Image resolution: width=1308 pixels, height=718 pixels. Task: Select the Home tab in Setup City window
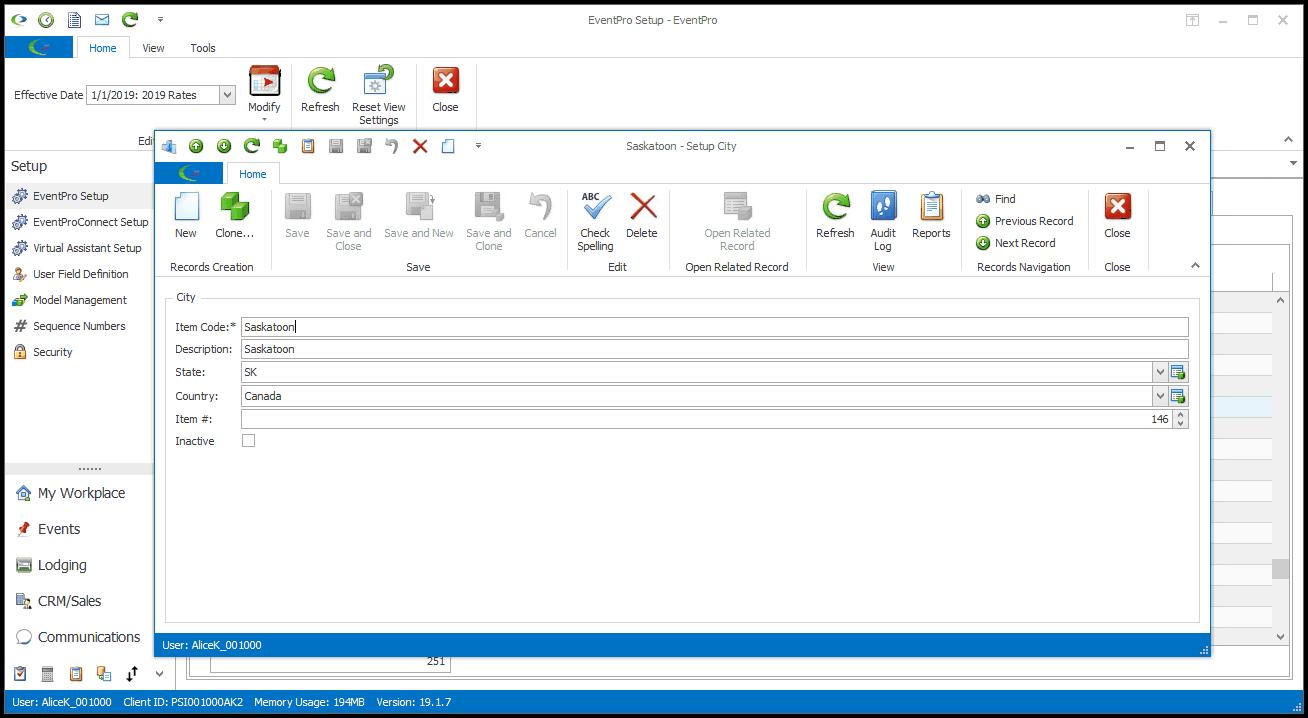point(253,174)
